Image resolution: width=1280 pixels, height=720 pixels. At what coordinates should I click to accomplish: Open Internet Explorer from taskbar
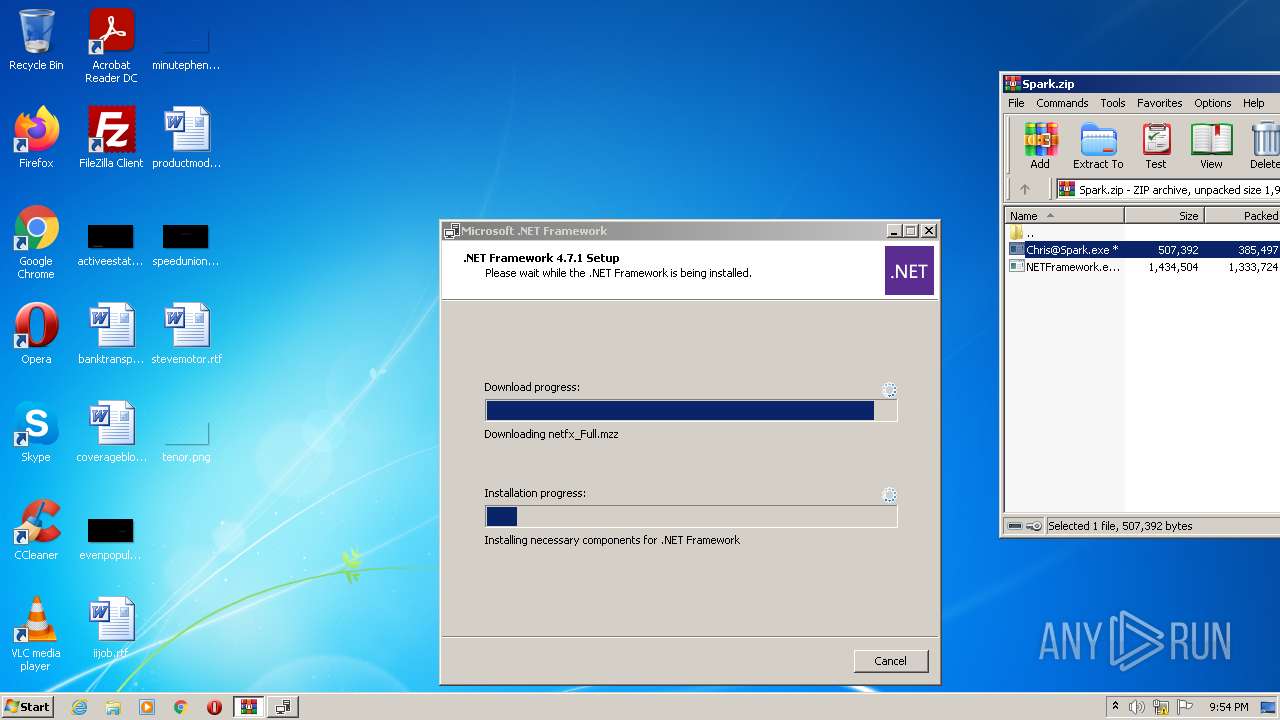(x=79, y=707)
